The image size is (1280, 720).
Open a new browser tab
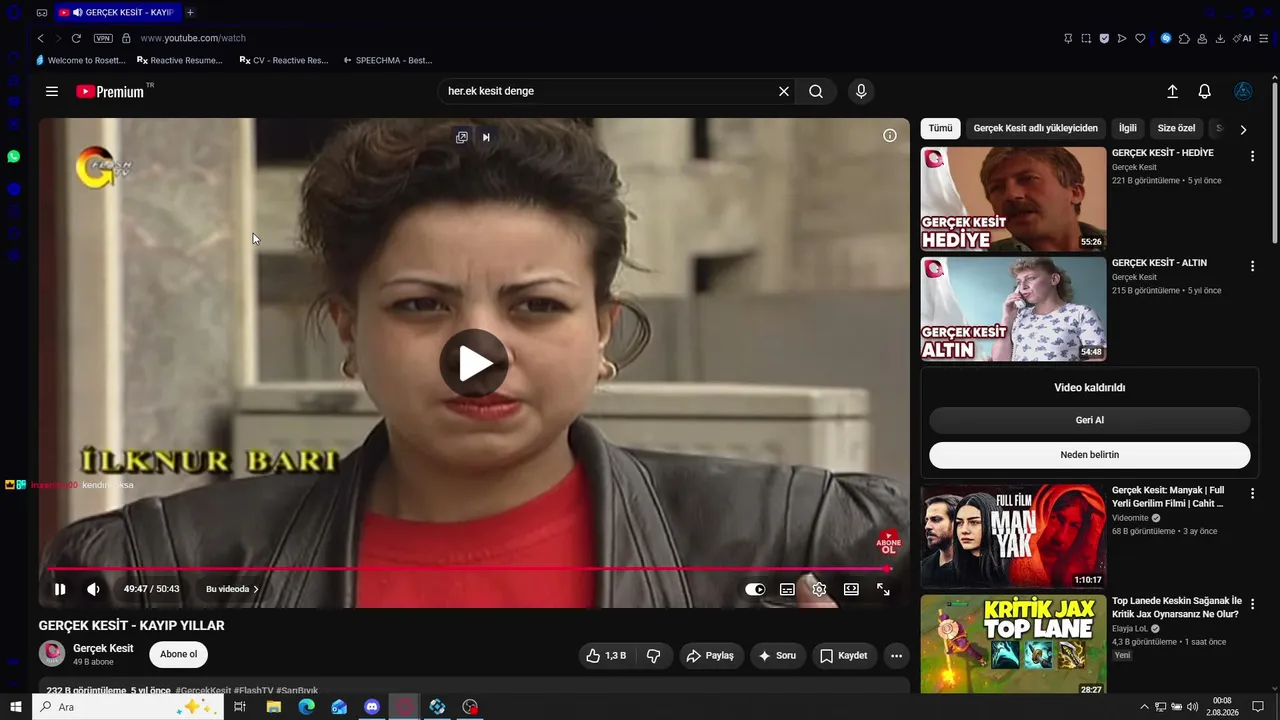click(x=190, y=12)
